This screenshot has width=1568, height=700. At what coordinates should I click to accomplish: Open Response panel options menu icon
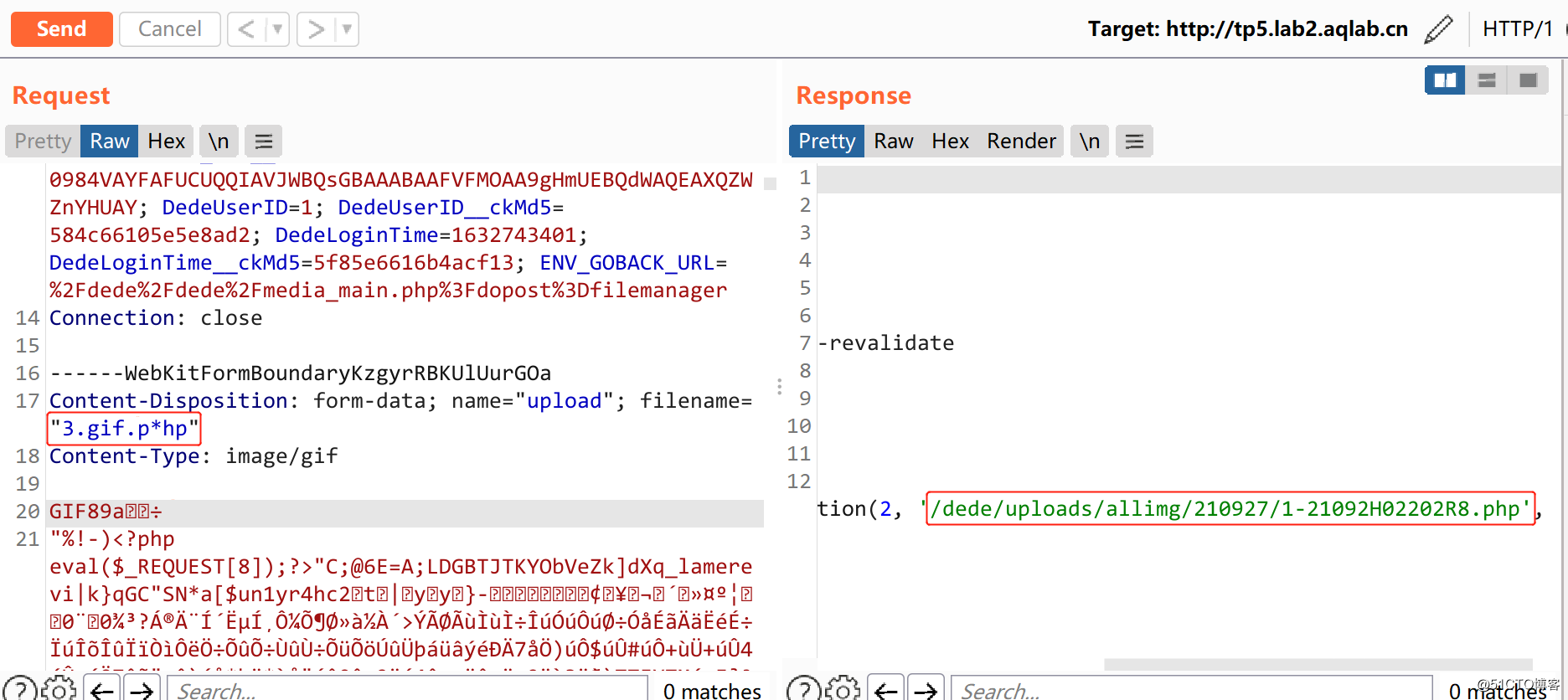tap(1134, 141)
